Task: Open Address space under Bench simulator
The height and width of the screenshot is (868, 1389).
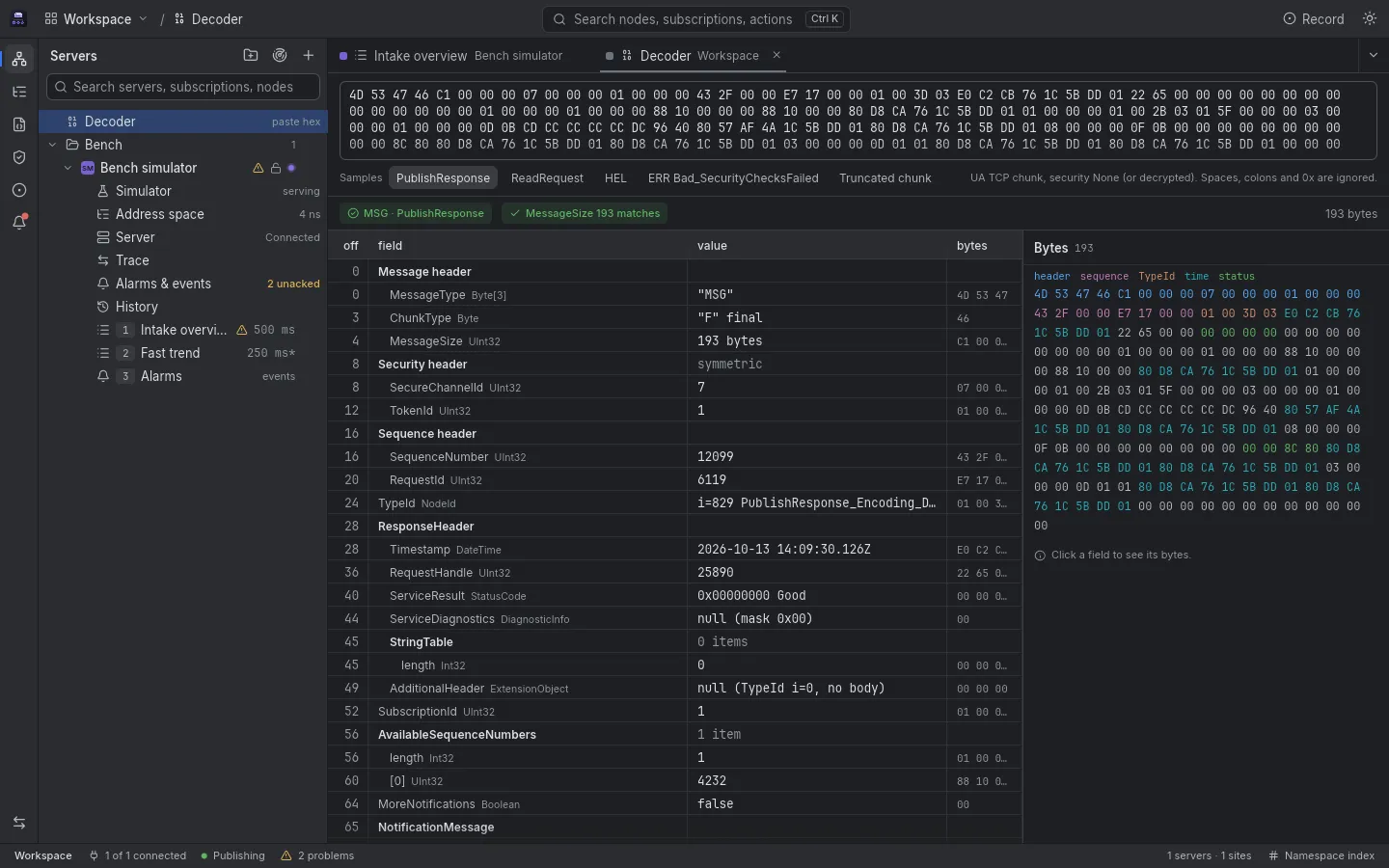Action: tap(183, 214)
